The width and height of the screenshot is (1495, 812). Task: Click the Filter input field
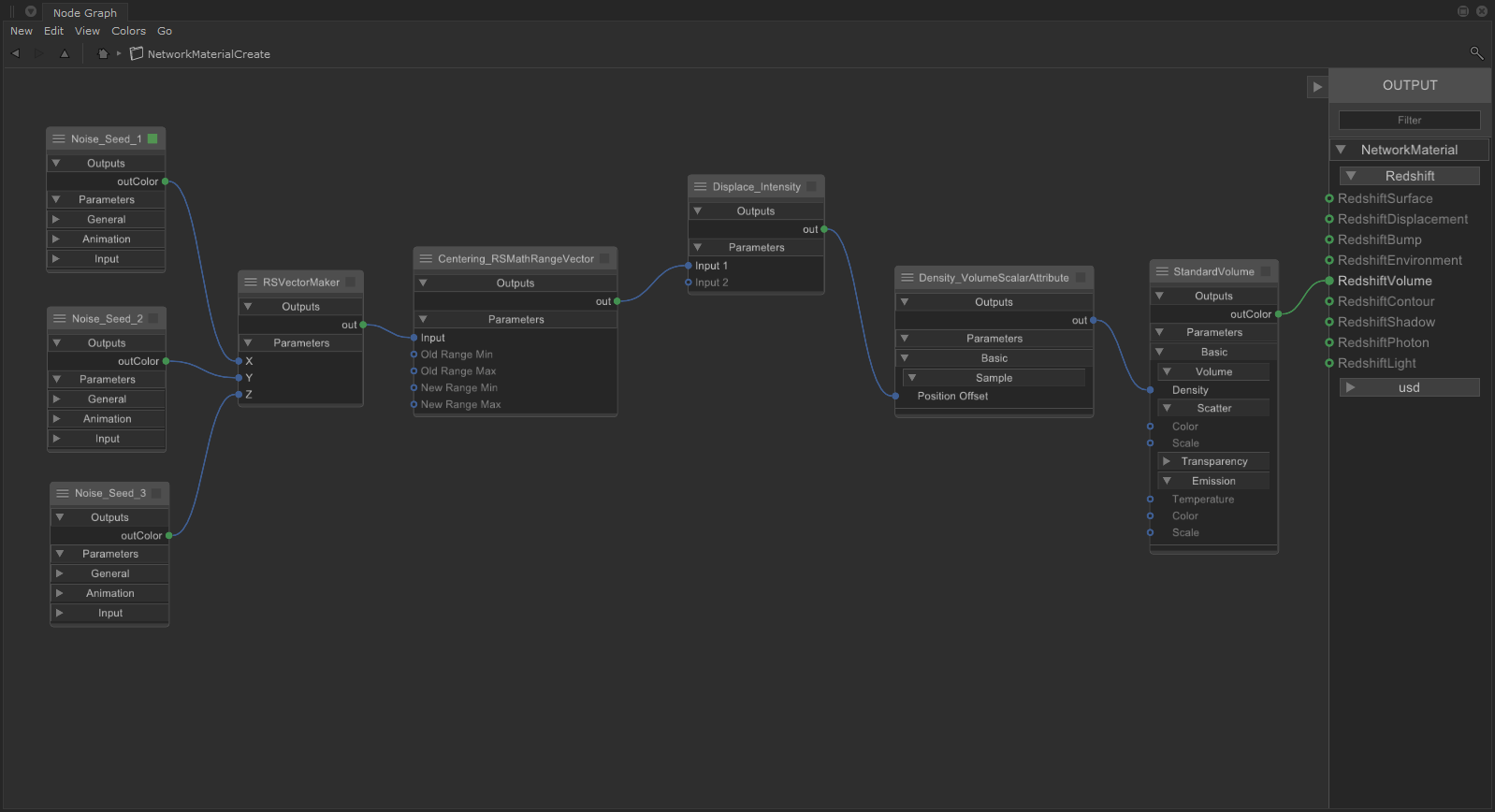click(x=1409, y=120)
